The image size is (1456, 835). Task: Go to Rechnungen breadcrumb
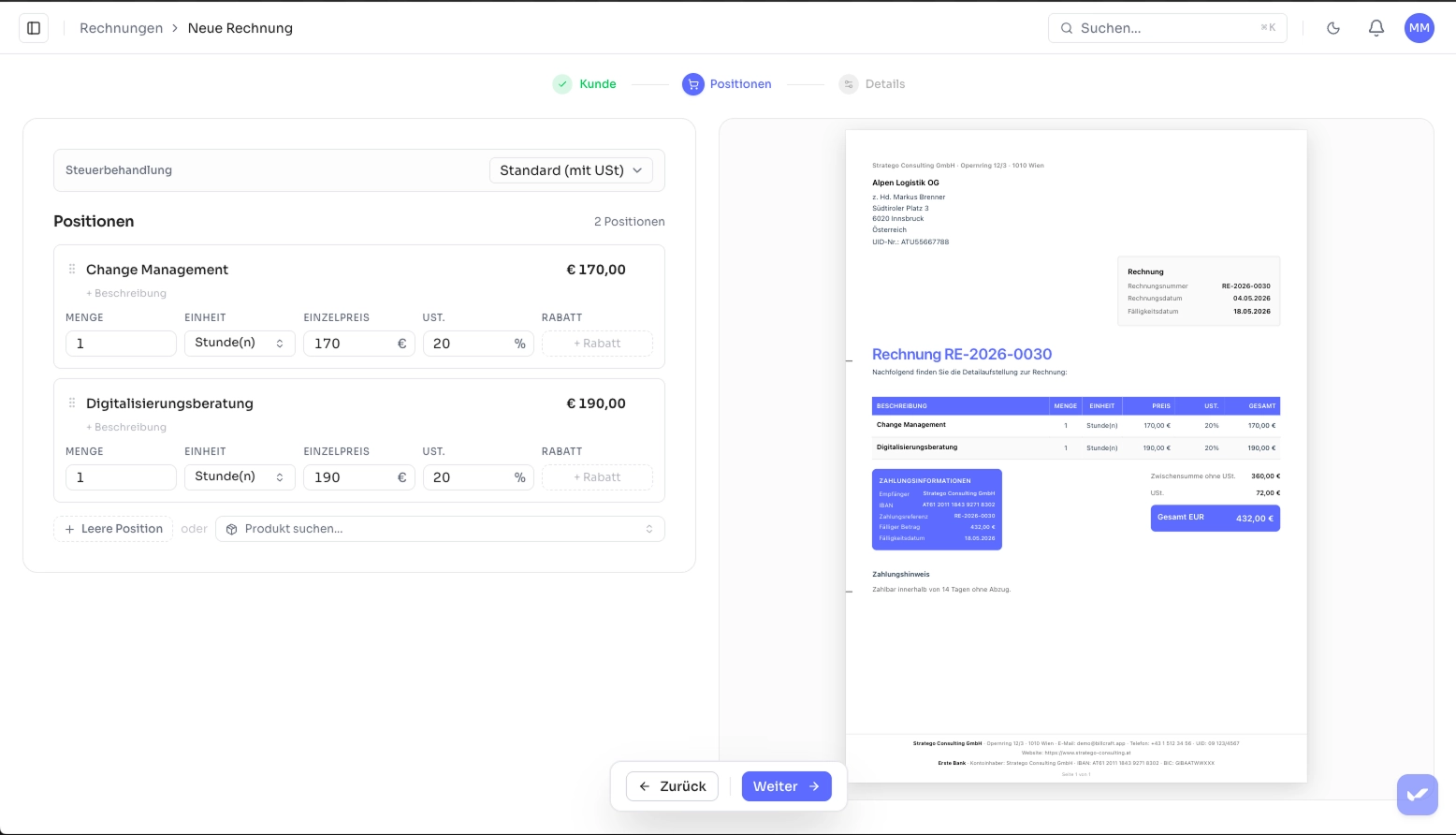122,28
